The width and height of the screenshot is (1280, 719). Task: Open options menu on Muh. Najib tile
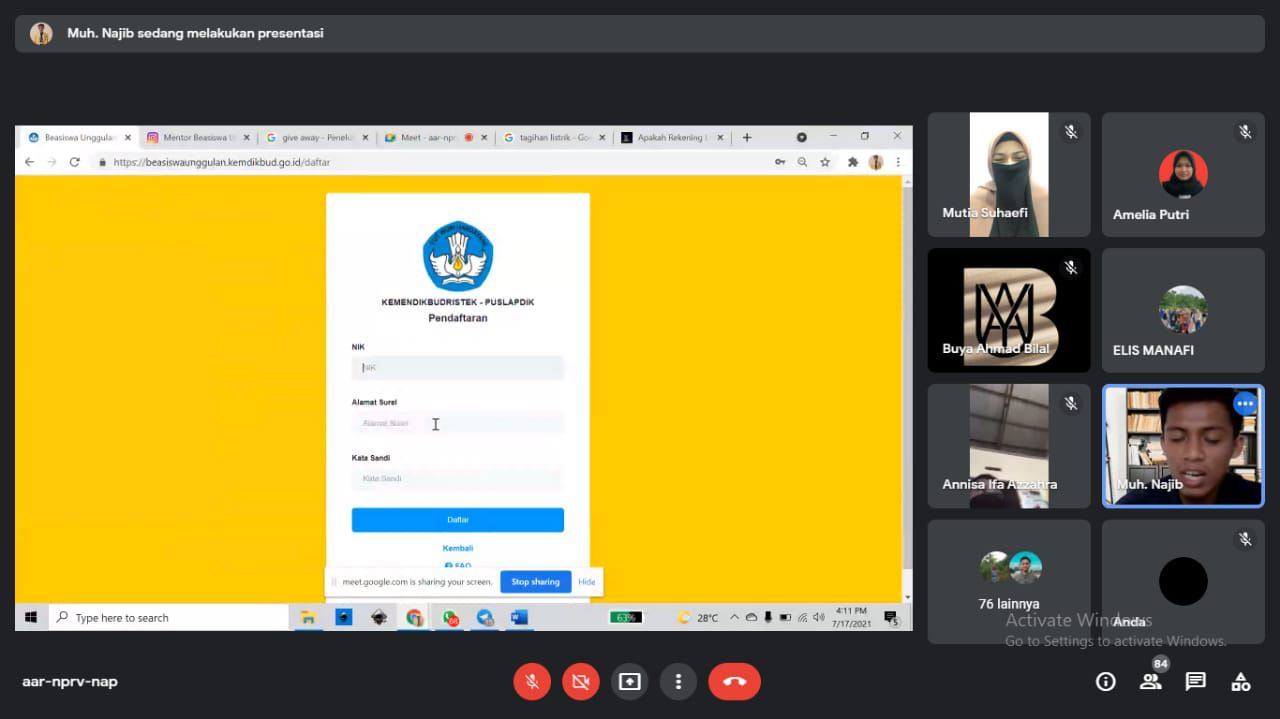(1244, 404)
